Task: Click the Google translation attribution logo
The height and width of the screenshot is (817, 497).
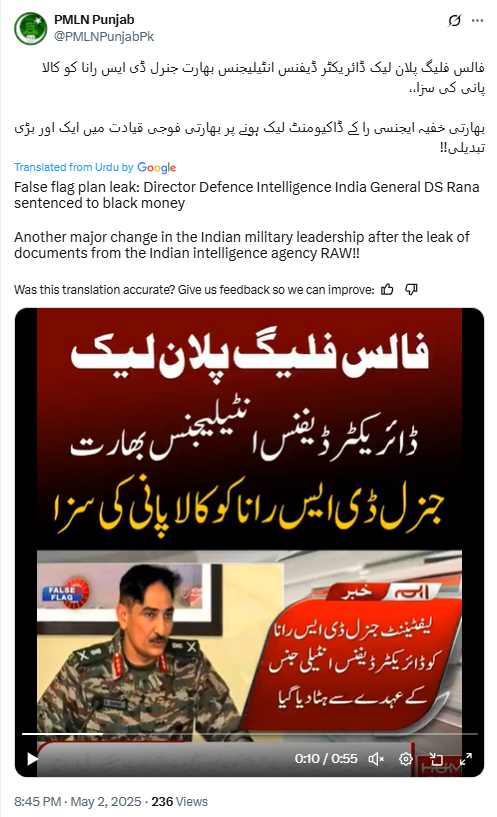Action: 157,168
